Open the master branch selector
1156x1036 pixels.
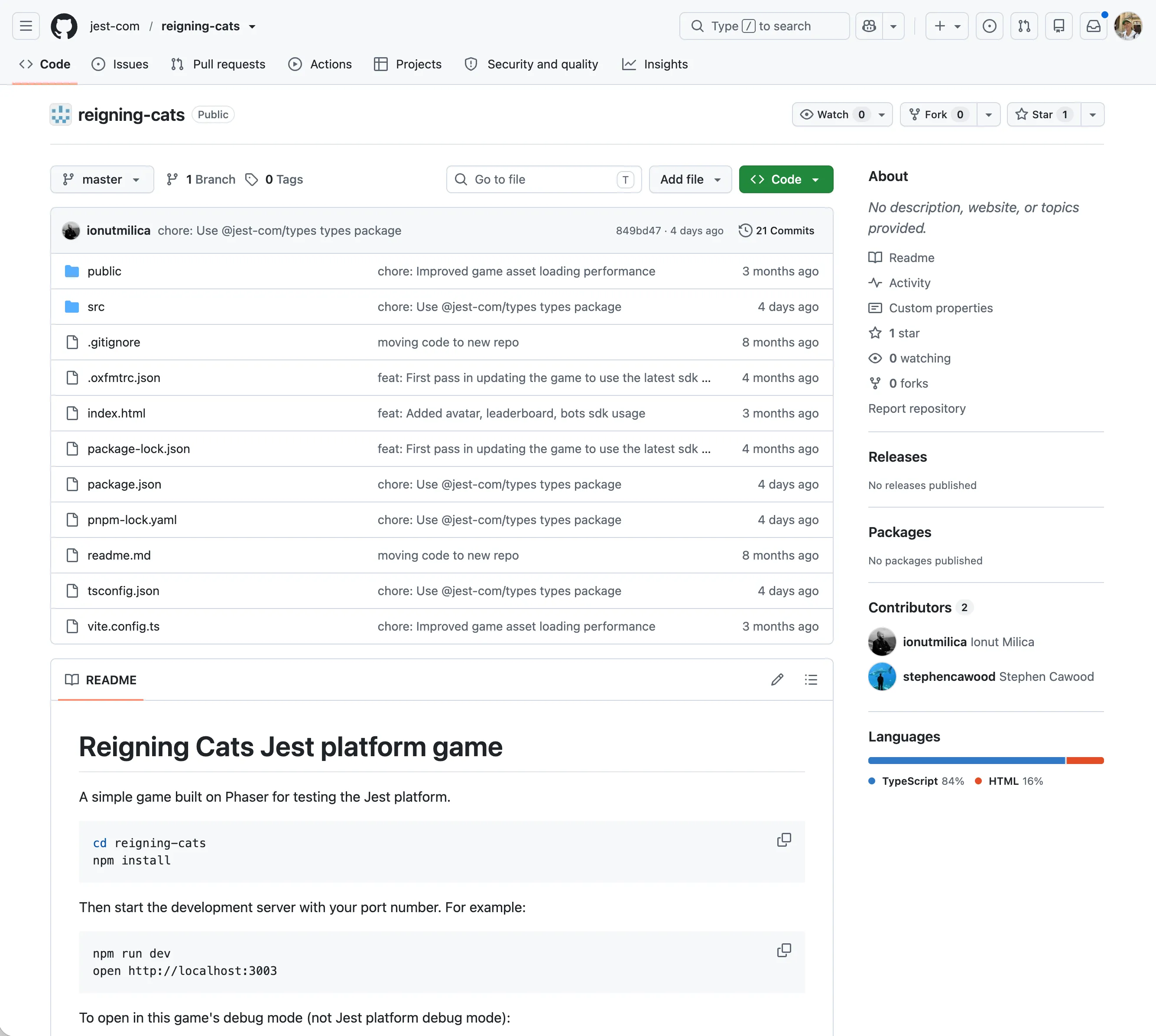point(102,179)
